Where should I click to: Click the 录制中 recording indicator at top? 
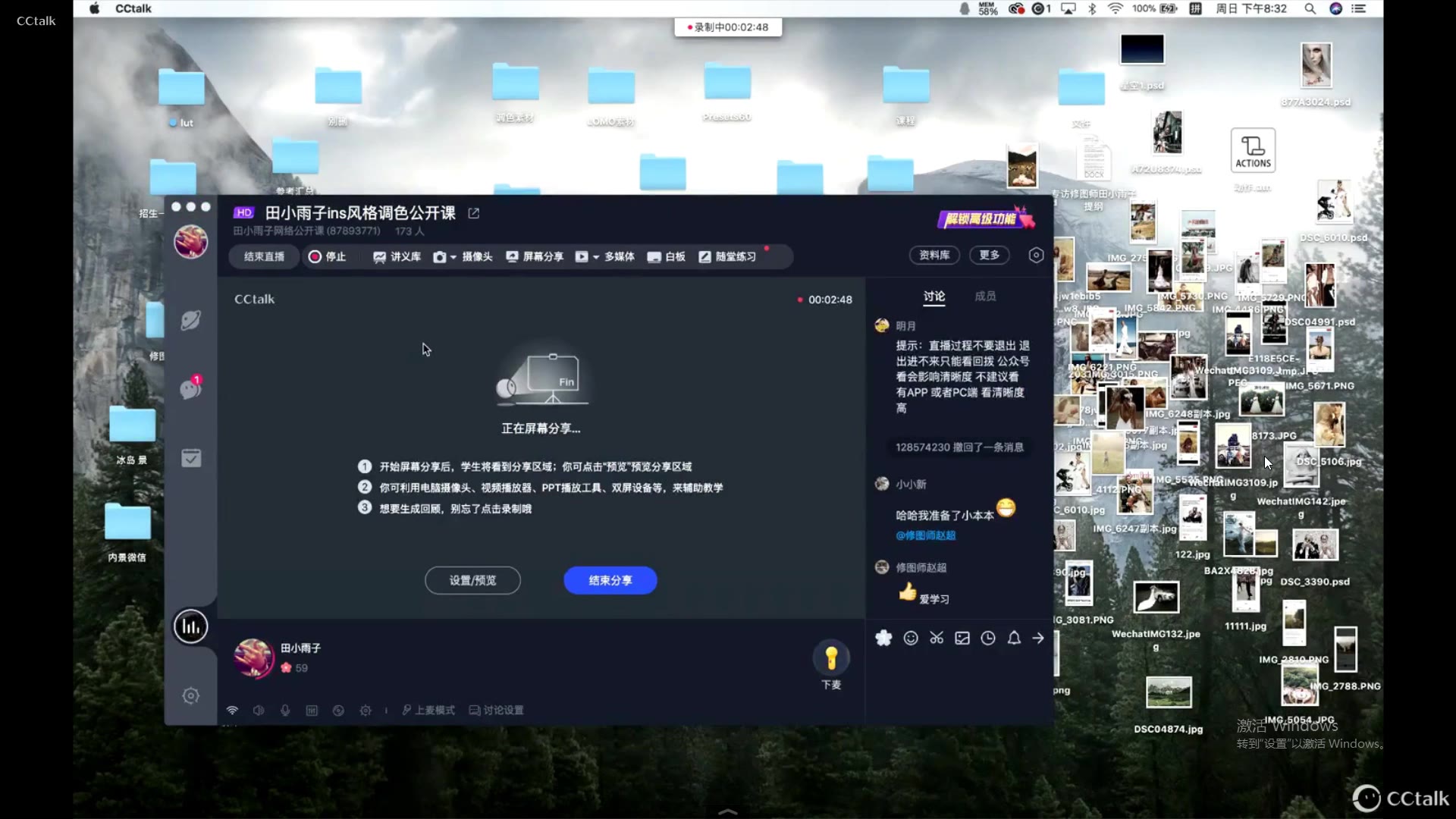728,27
